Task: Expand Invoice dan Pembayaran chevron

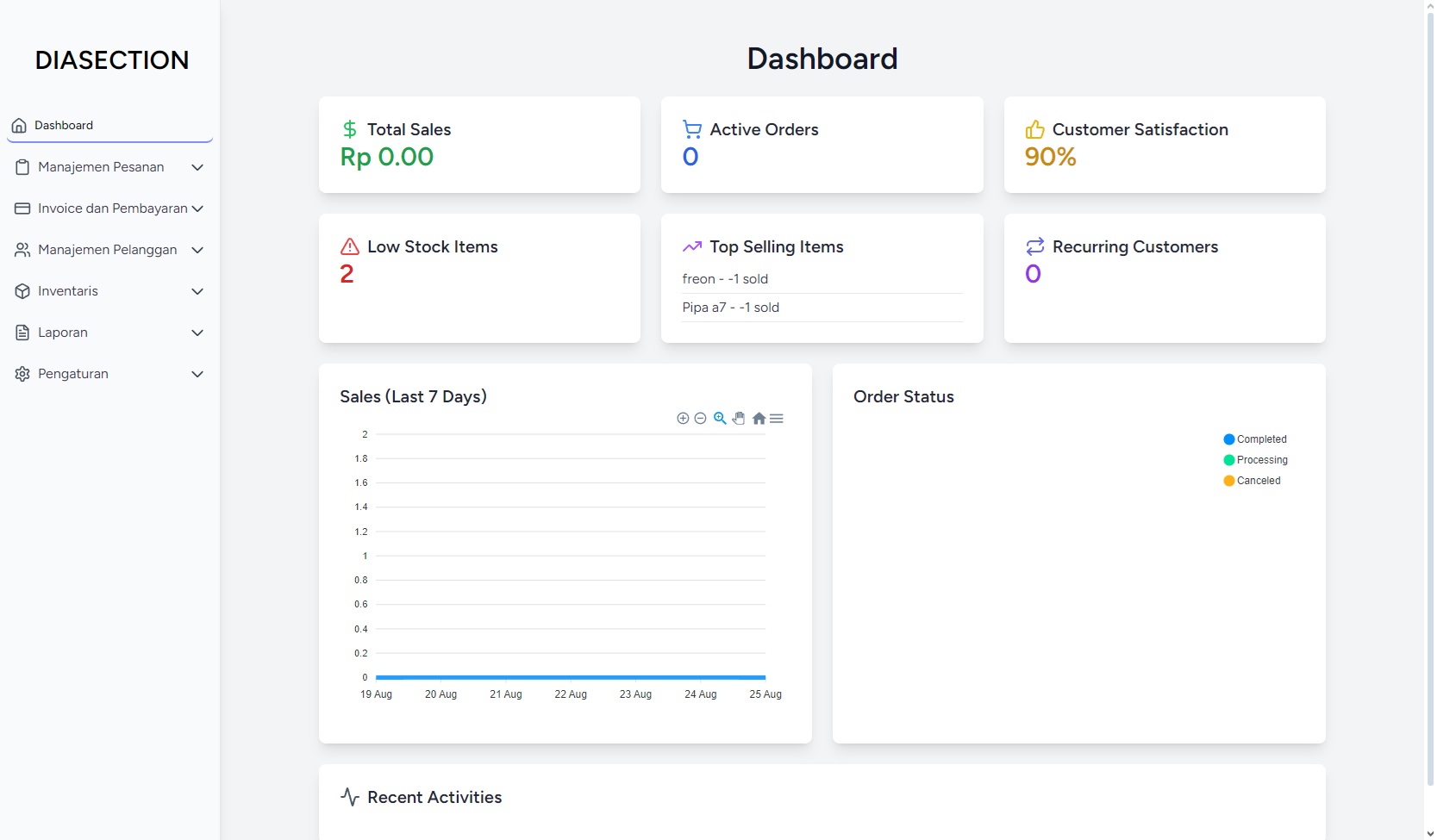Action: (197, 208)
